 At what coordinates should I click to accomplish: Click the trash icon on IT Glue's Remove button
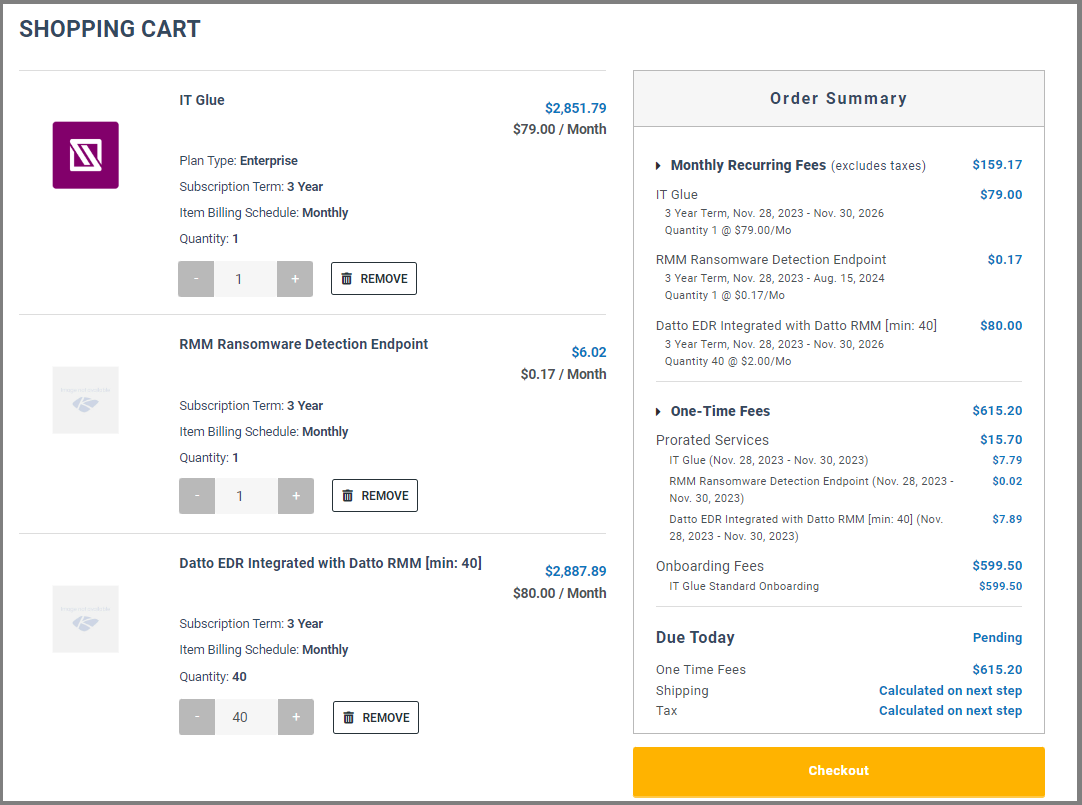coord(347,279)
